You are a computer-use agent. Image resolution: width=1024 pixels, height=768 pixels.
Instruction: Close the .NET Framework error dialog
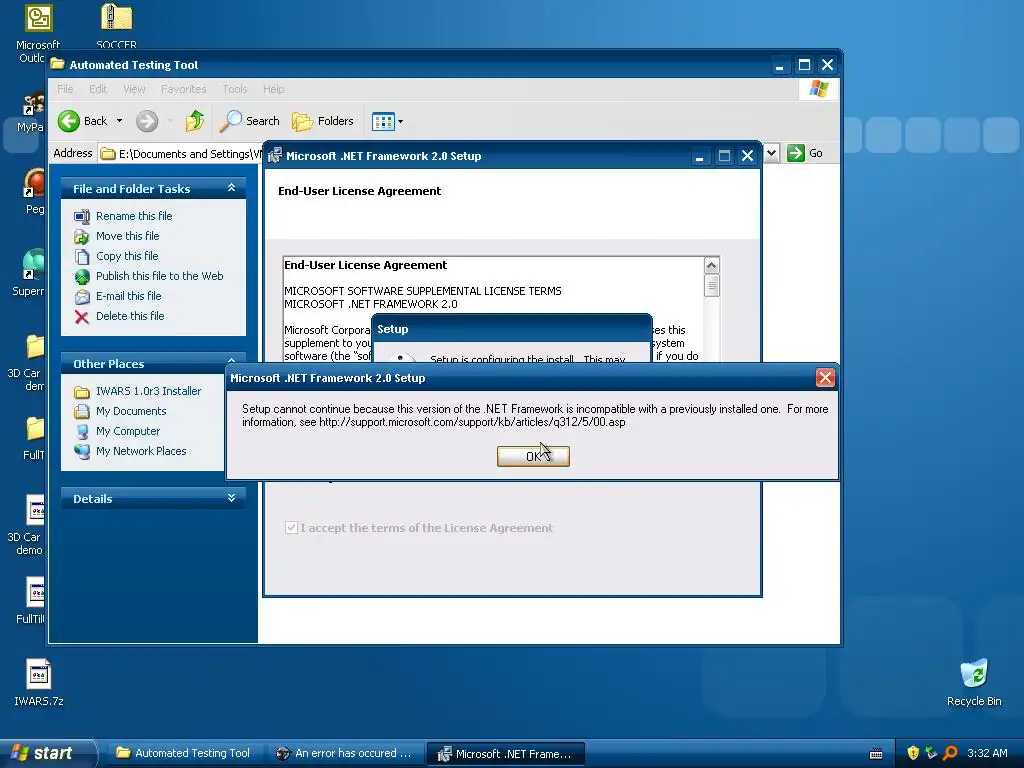point(825,377)
